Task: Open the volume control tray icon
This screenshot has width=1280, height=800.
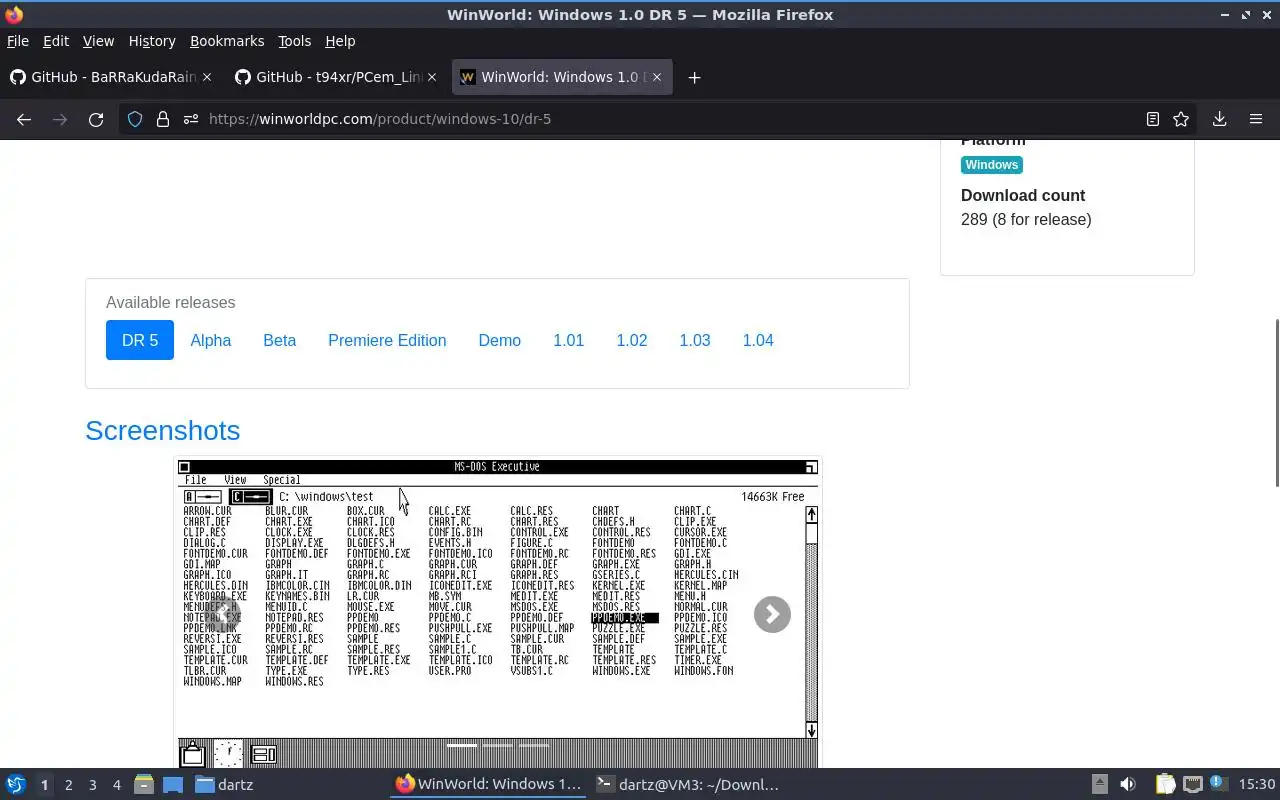Action: click(x=1128, y=785)
